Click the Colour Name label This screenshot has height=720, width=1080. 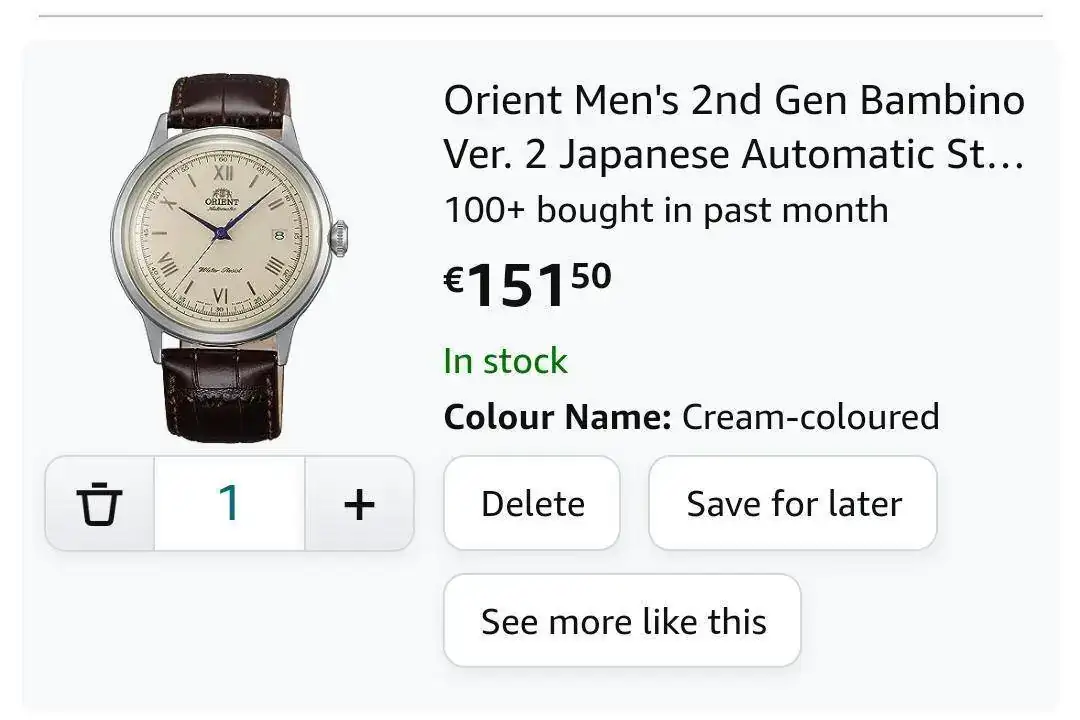click(557, 417)
